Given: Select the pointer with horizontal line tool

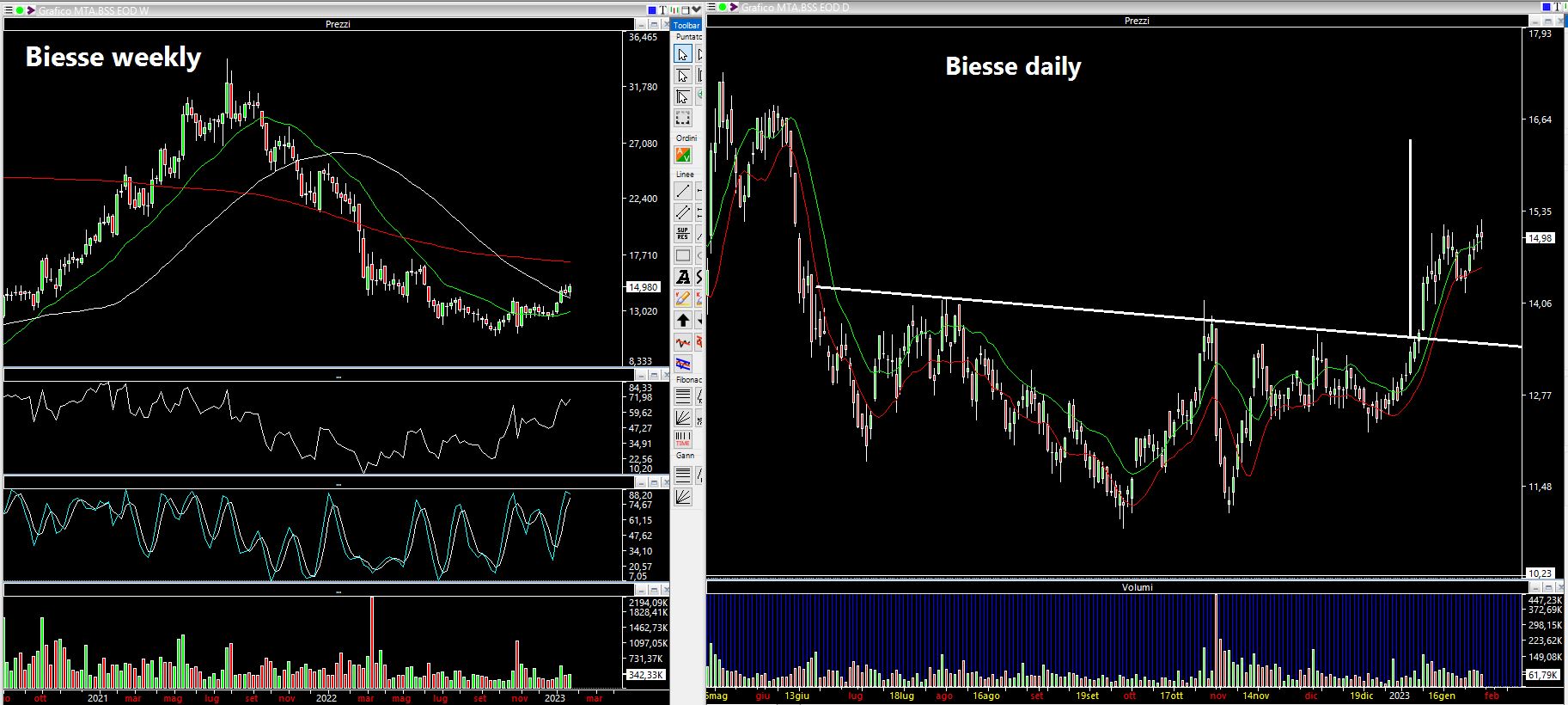Looking at the screenshot, I should click(683, 76).
